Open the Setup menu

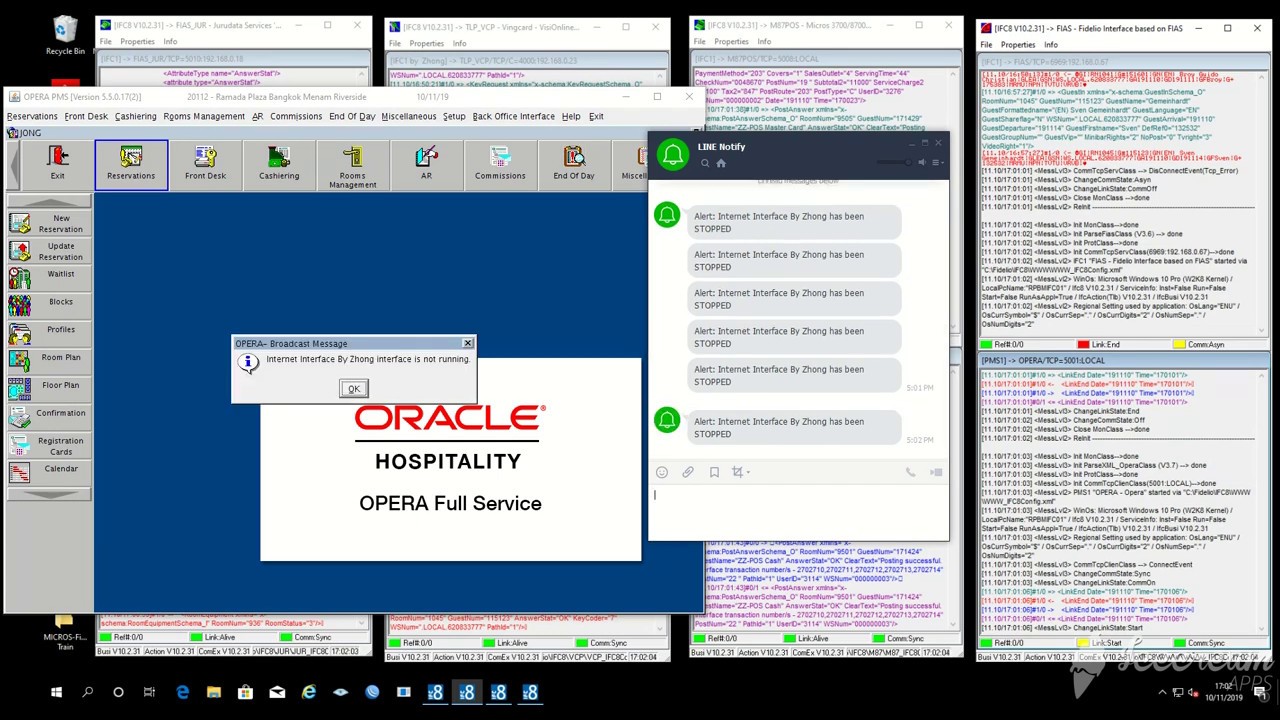click(x=454, y=116)
